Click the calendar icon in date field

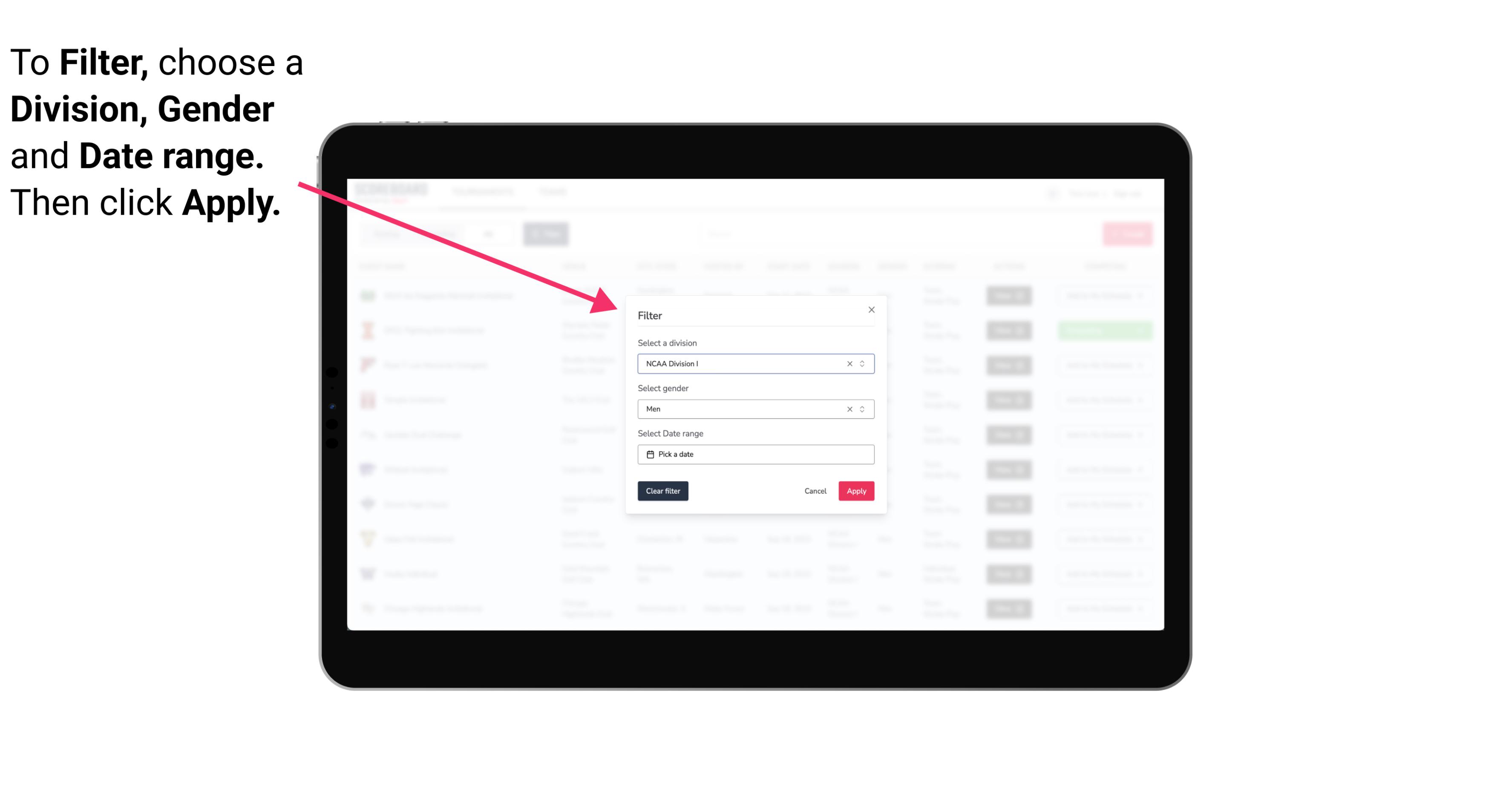[649, 455]
